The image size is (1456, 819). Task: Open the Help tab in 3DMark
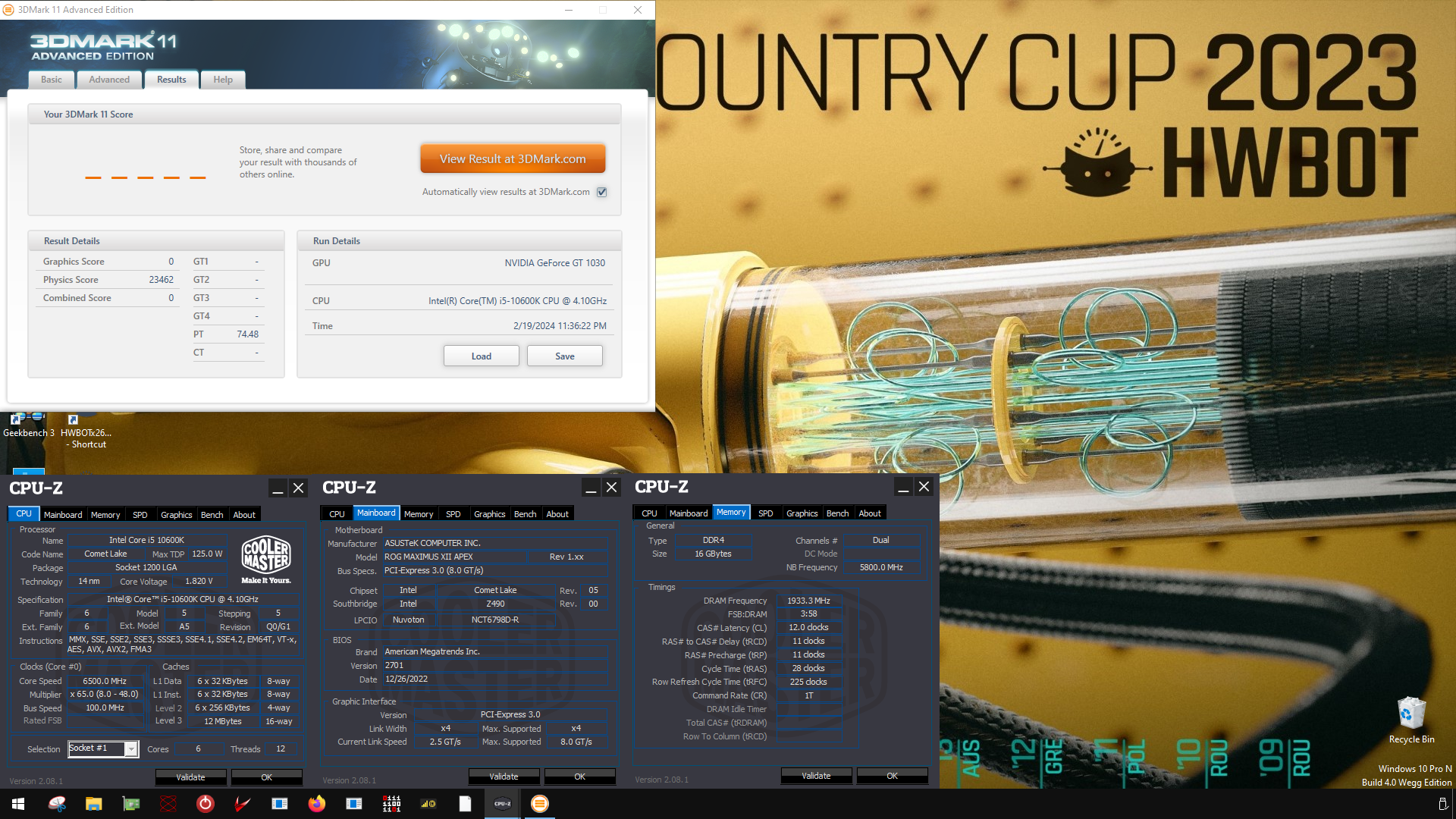(223, 80)
